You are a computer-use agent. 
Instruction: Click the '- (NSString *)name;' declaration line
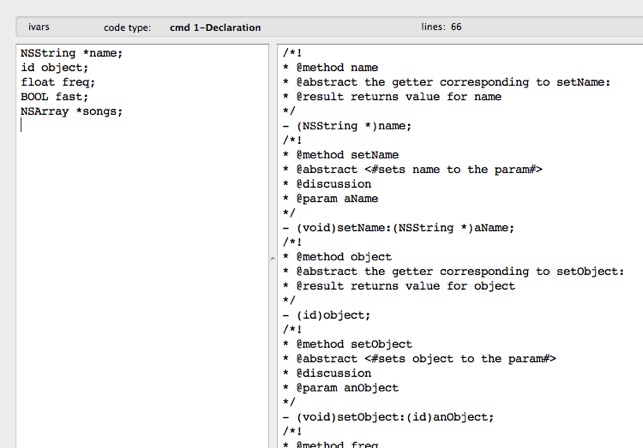pyautogui.click(x=347, y=126)
